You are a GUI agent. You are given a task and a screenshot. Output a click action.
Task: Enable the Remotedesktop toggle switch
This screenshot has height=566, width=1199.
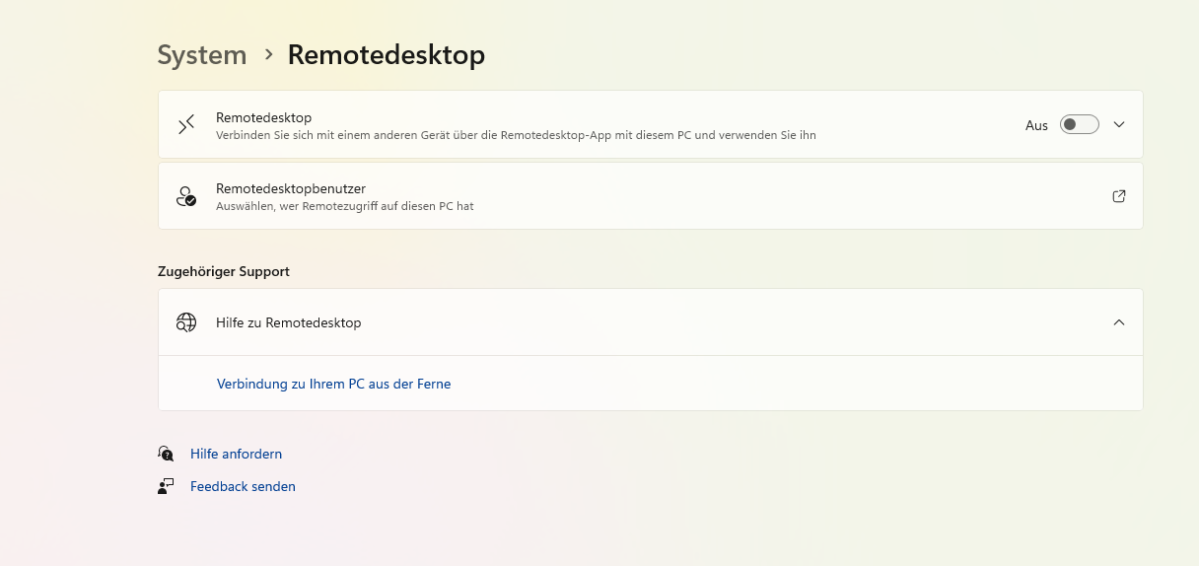[1079, 125]
